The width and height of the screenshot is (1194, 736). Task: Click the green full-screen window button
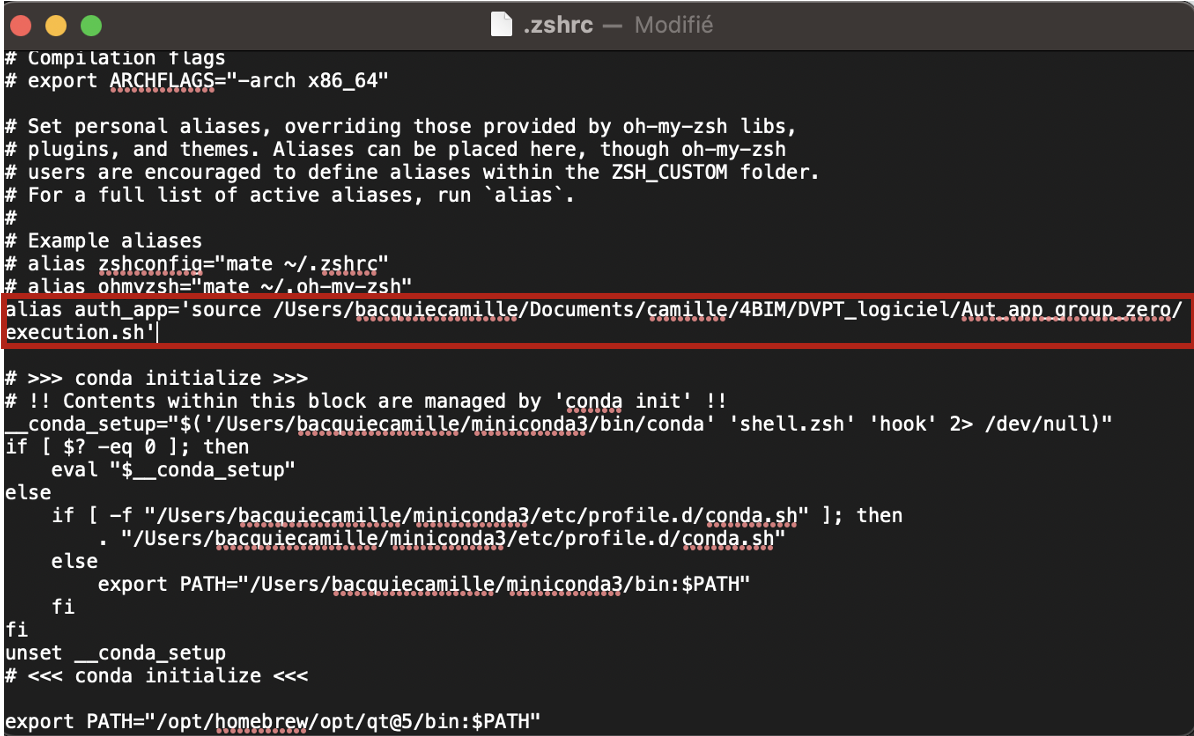coord(91,25)
